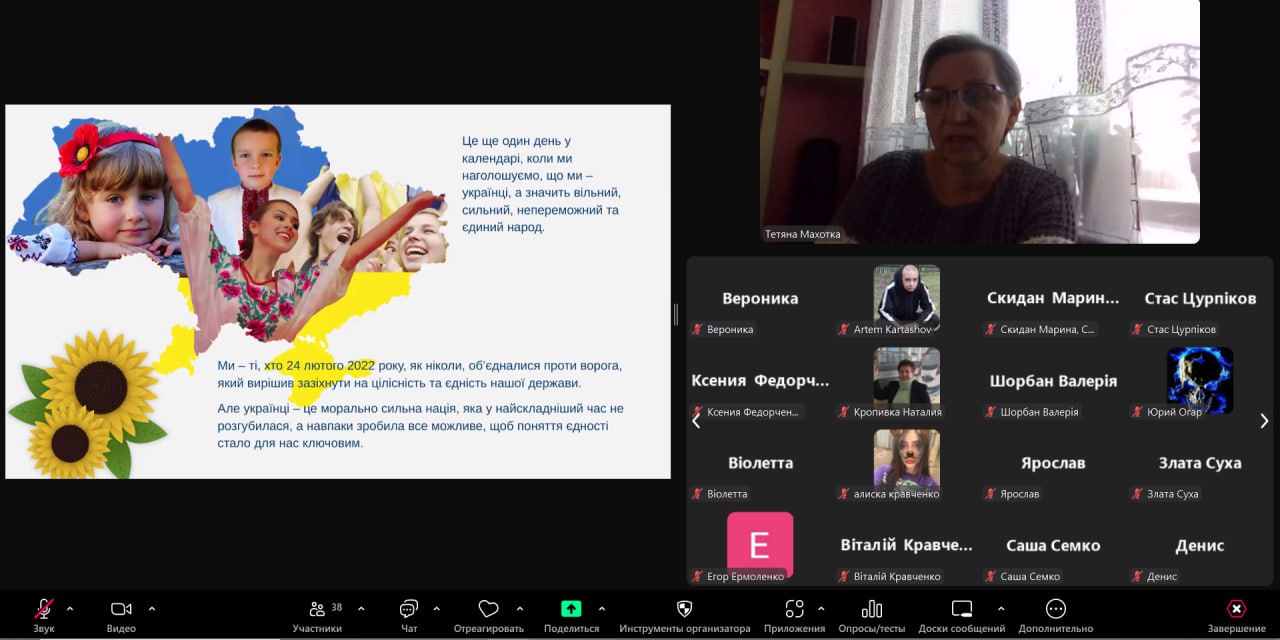Click muted mic icon next to Злата Суха label
1280x640 pixels.
pyautogui.click(x=1138, y=494)
